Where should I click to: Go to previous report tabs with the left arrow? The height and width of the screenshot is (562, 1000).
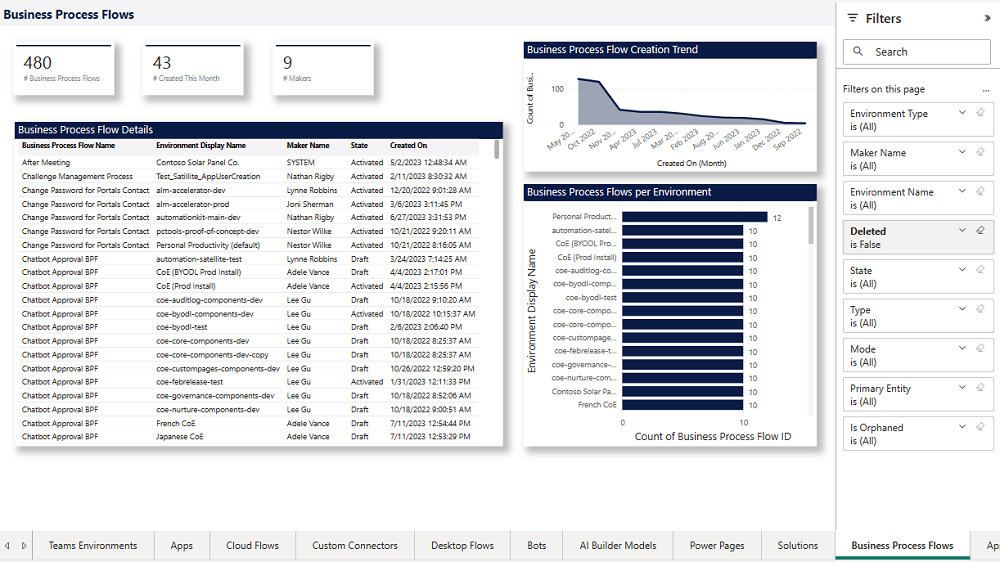point(7,545)
